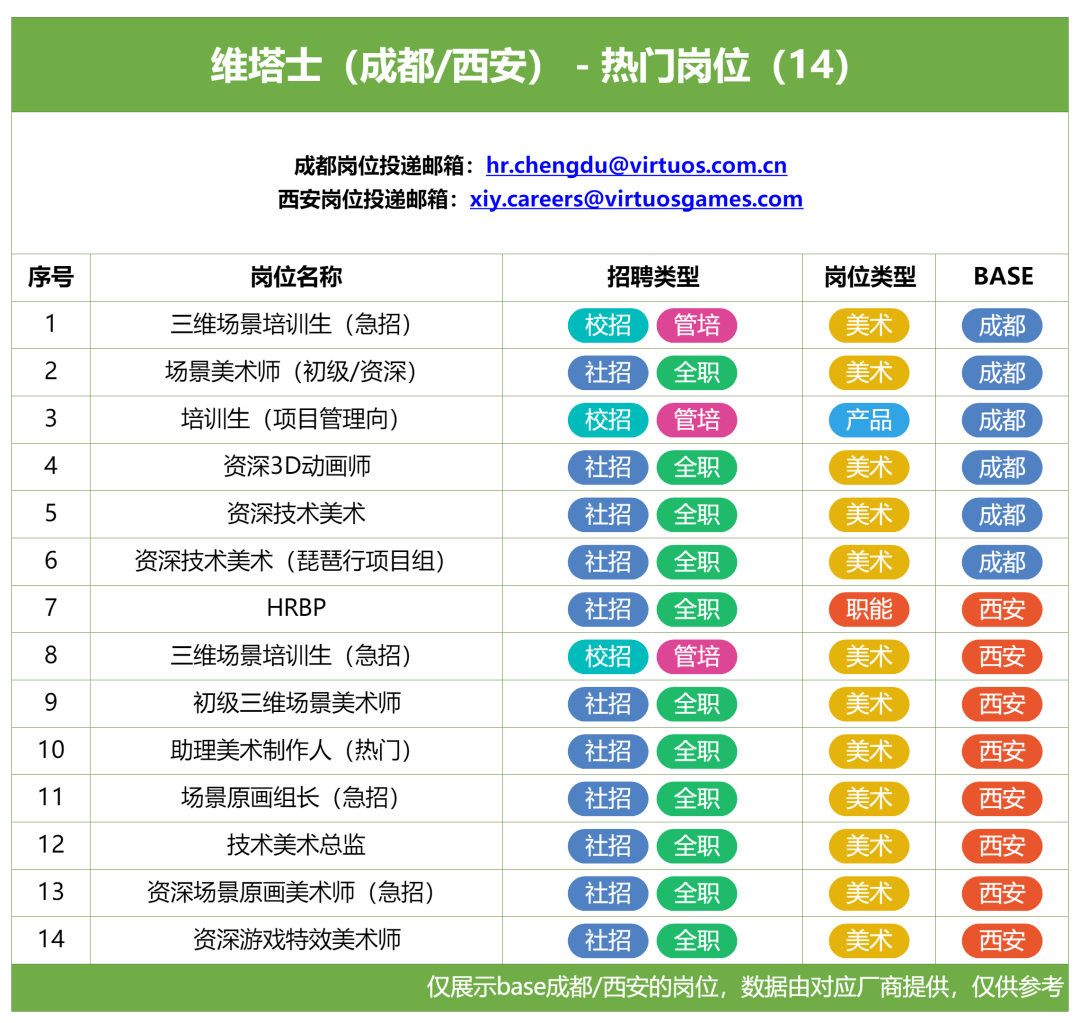Click the 社招 tag in 场景原画组长 row

(608, 799)
